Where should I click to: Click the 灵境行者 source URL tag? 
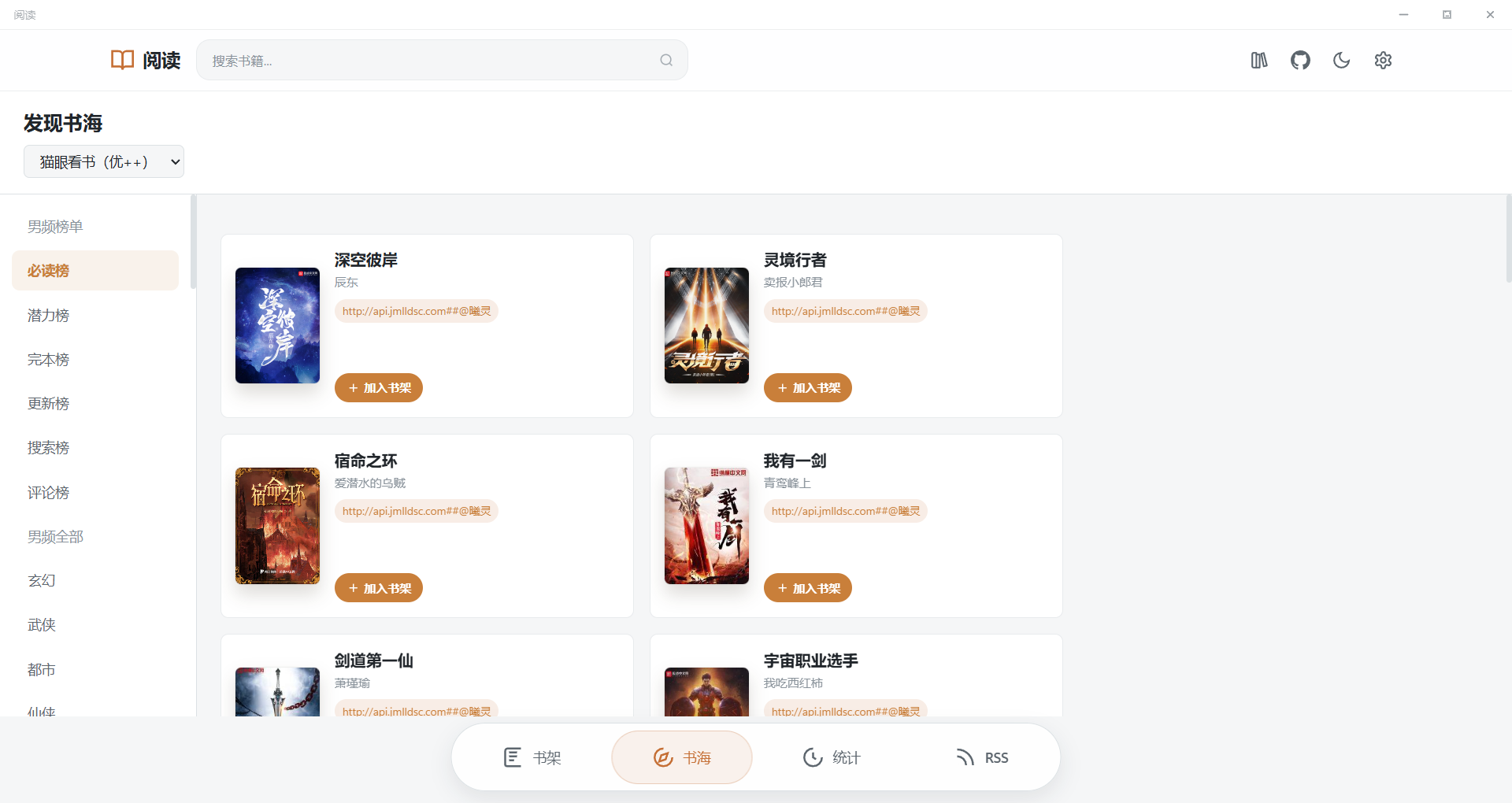[x=846, y=311]
